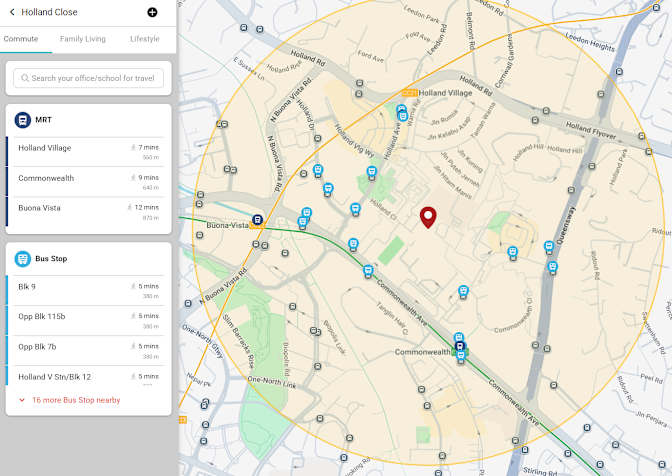672x476 pixels.
Task: Select Holland Village MRT row
Action: click(x=88, y=152)
